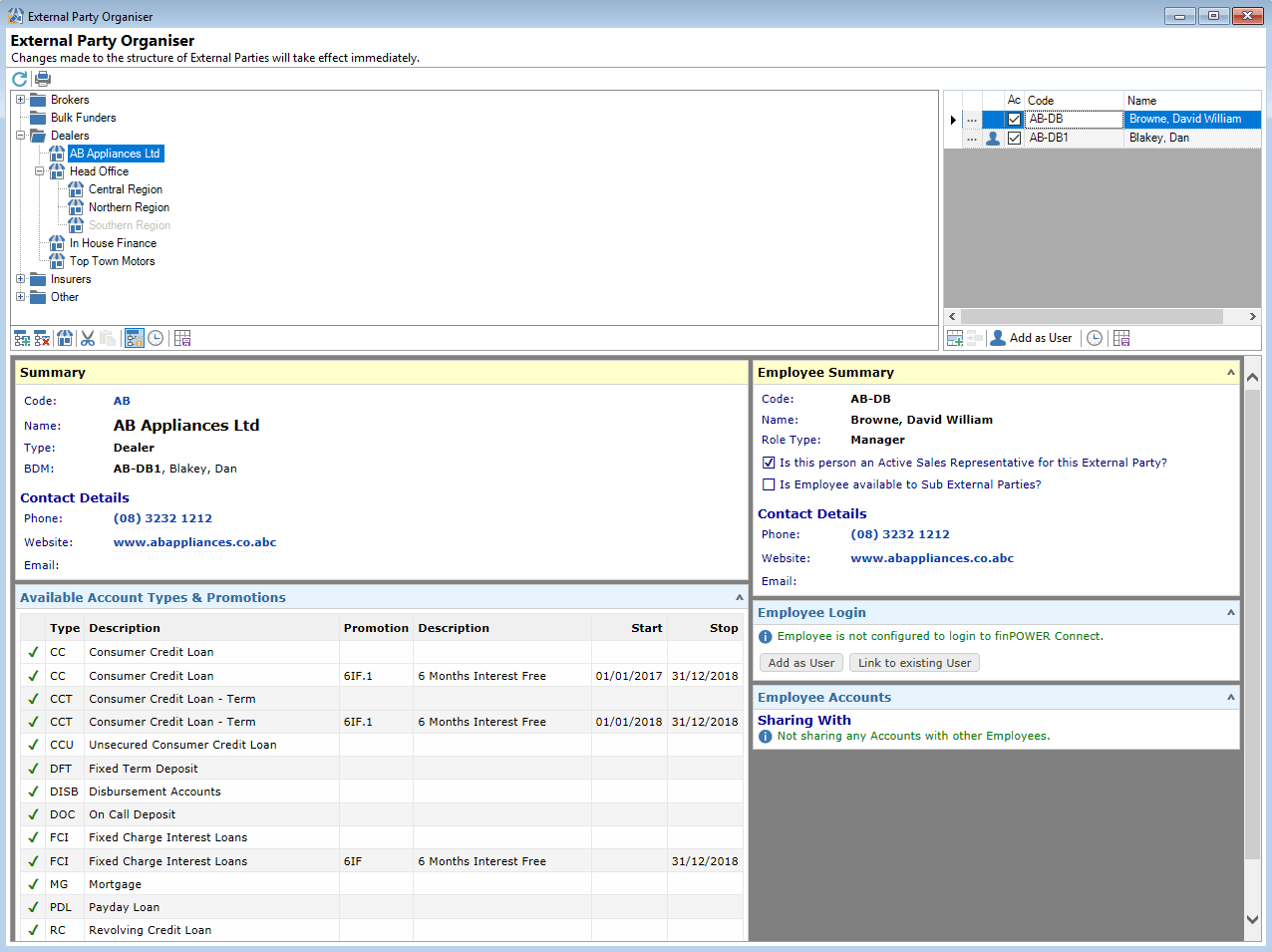Click the 'Link to existing User' button
Image resolution: width=1272 pixels, height=952 pixels.
point(914,663)
